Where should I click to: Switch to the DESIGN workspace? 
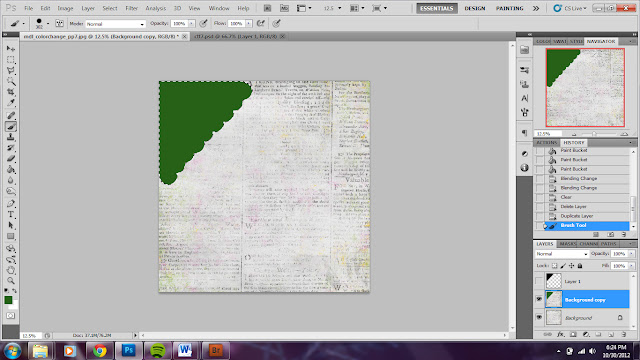tap(475, 8)
